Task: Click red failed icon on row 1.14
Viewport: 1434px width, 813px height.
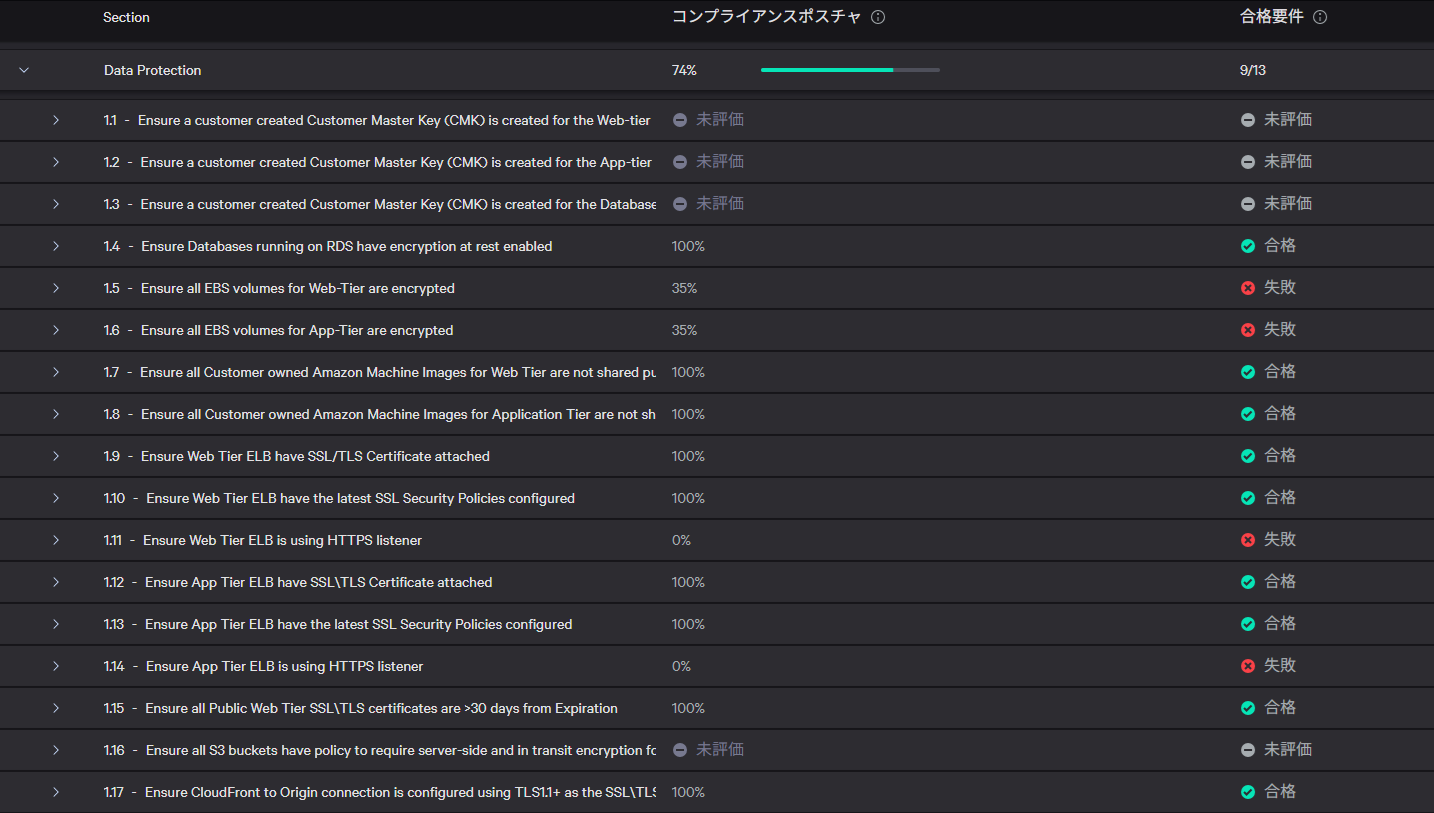Action: point(1248,666)
